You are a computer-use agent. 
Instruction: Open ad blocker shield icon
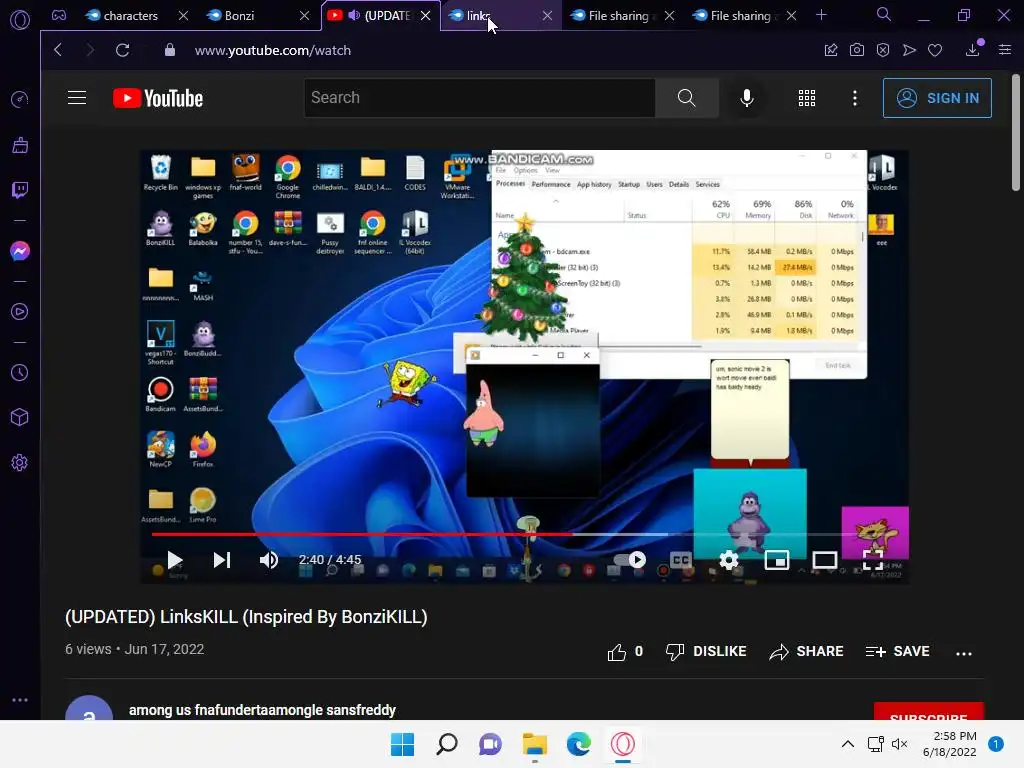883,50
